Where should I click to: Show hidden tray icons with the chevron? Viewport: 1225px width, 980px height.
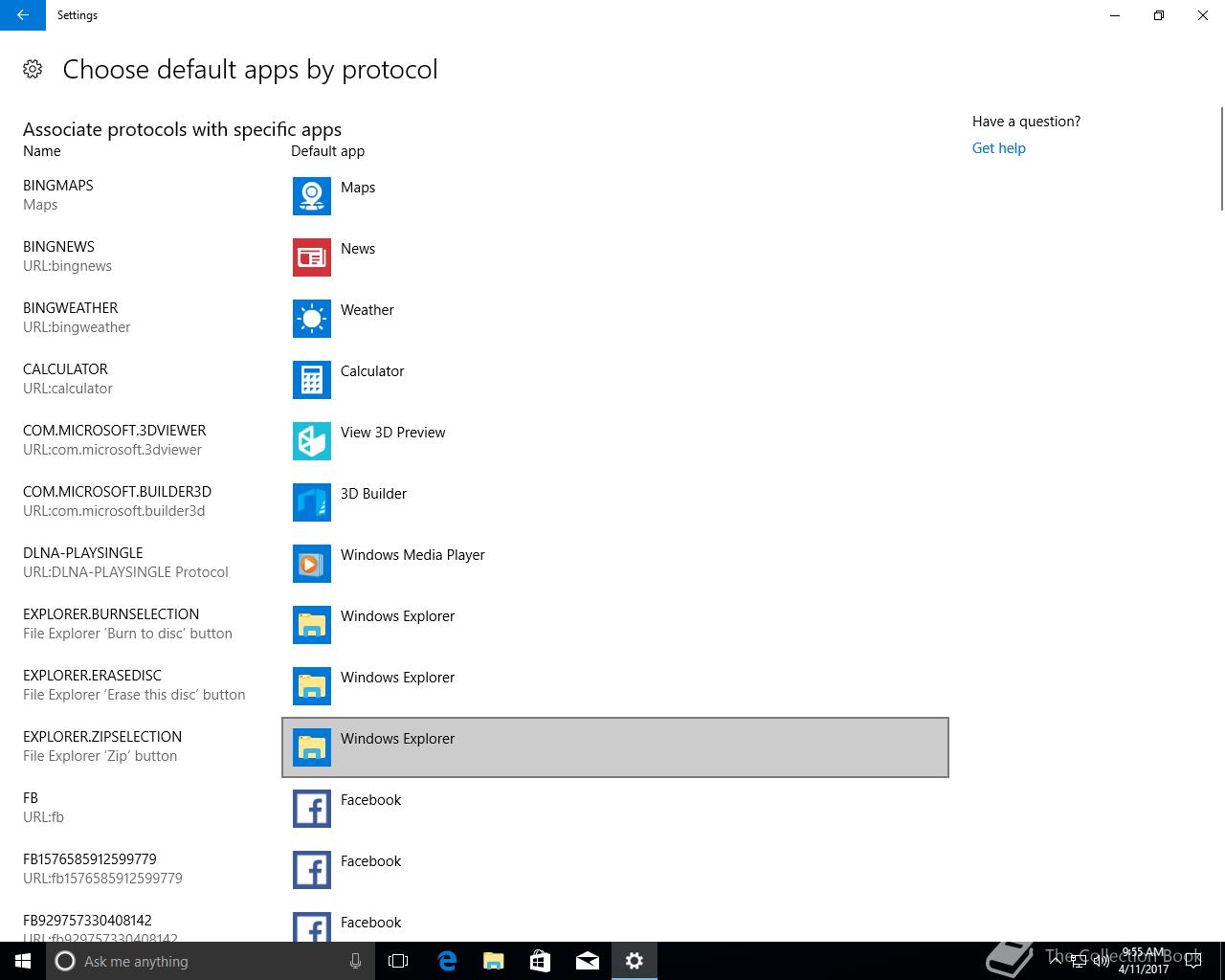1056,961
